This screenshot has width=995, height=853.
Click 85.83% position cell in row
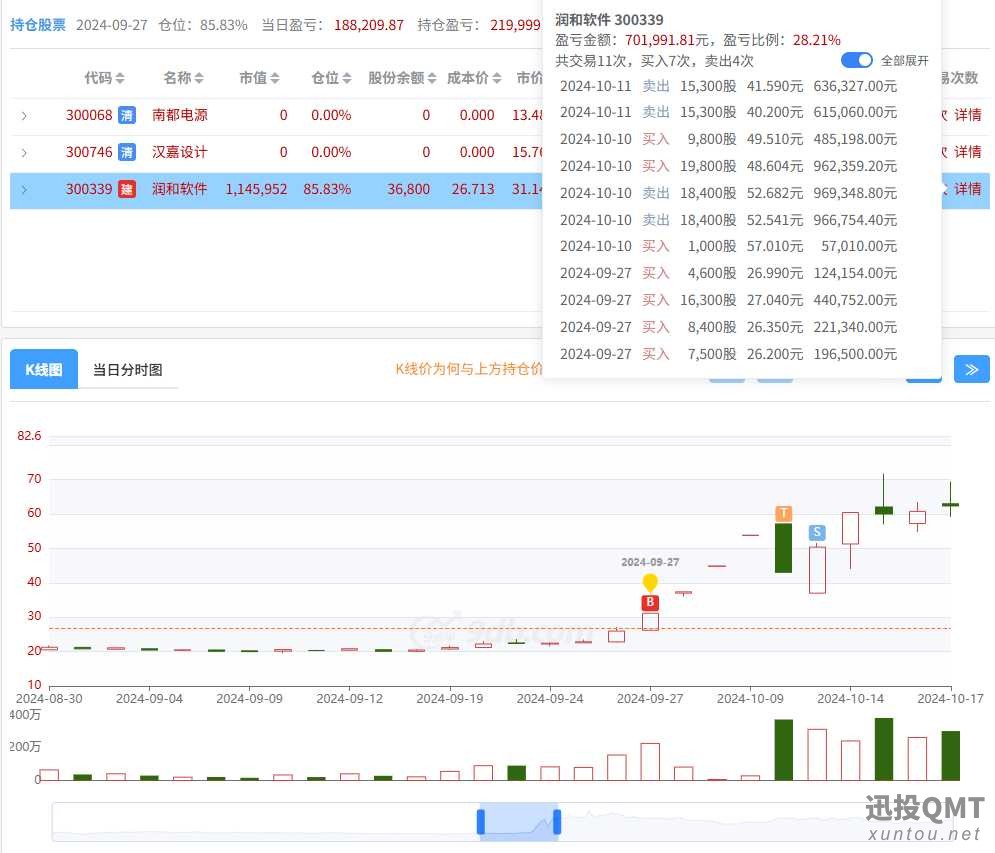[327, 189]
